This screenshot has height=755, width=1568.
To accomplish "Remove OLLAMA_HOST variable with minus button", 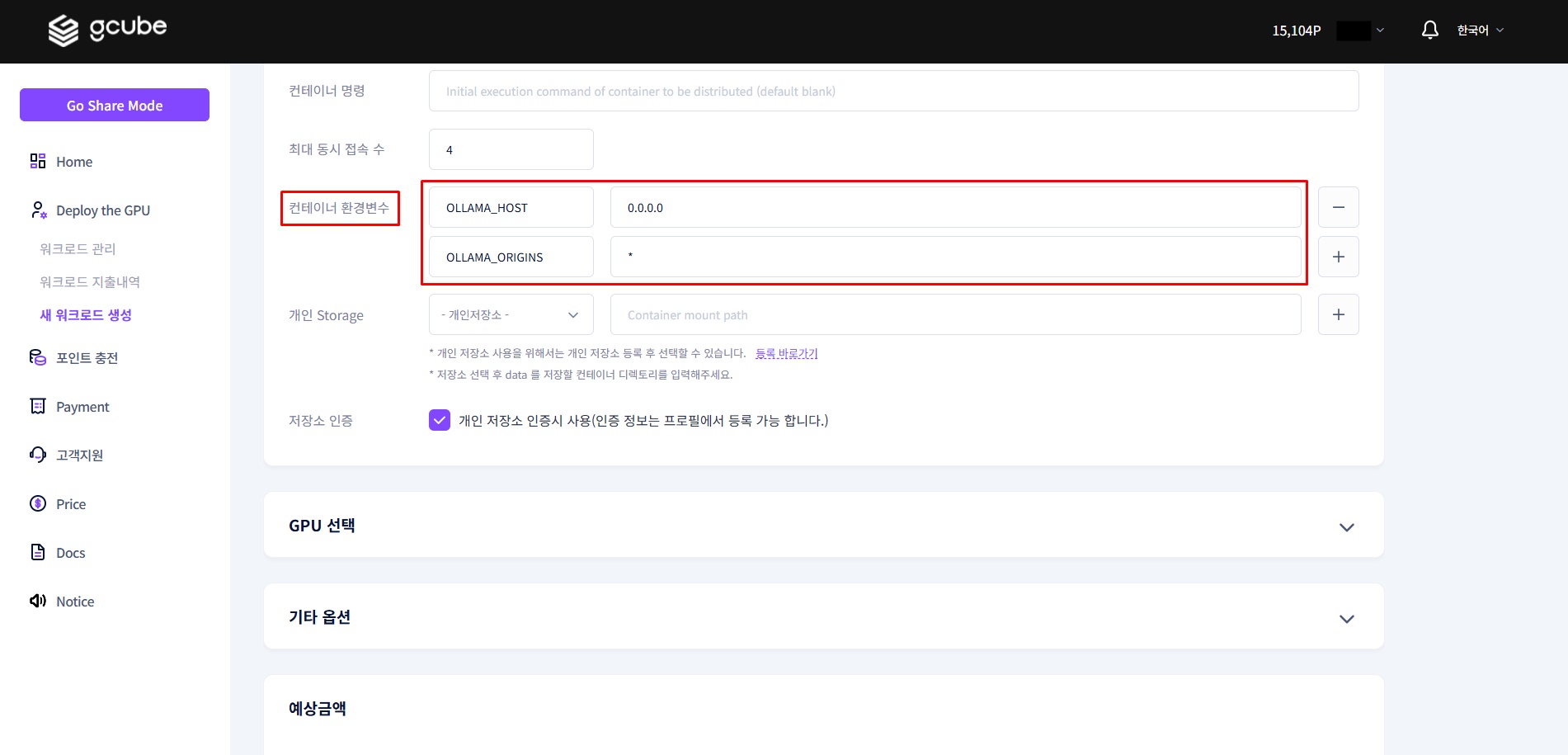I will click(1338, 207).
